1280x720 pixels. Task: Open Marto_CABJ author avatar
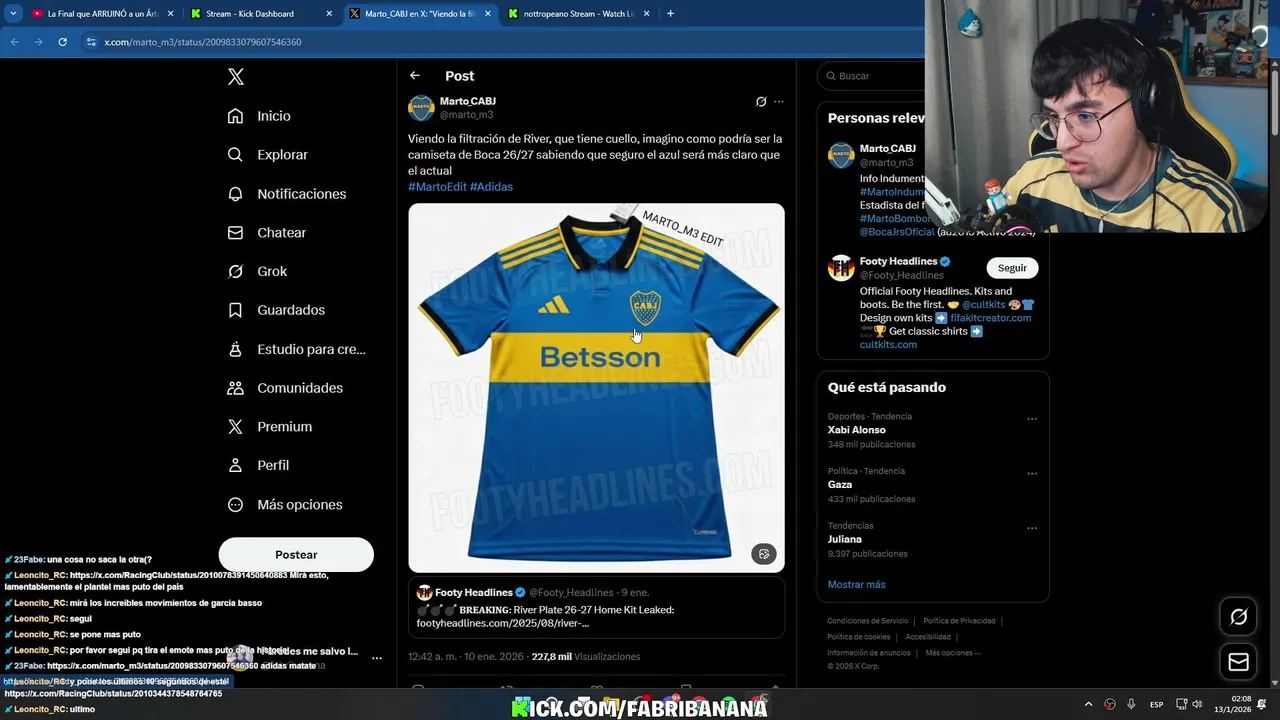click(421, 108)
